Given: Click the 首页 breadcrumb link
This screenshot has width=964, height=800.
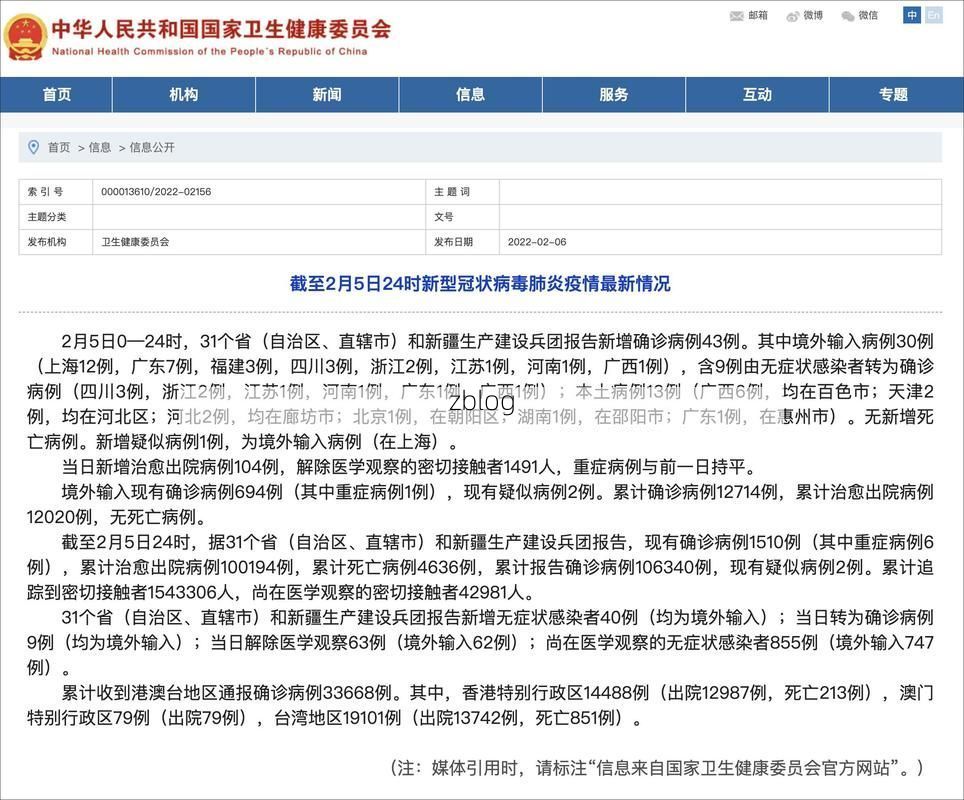Looking at the screenshot, I should point(59,147).
